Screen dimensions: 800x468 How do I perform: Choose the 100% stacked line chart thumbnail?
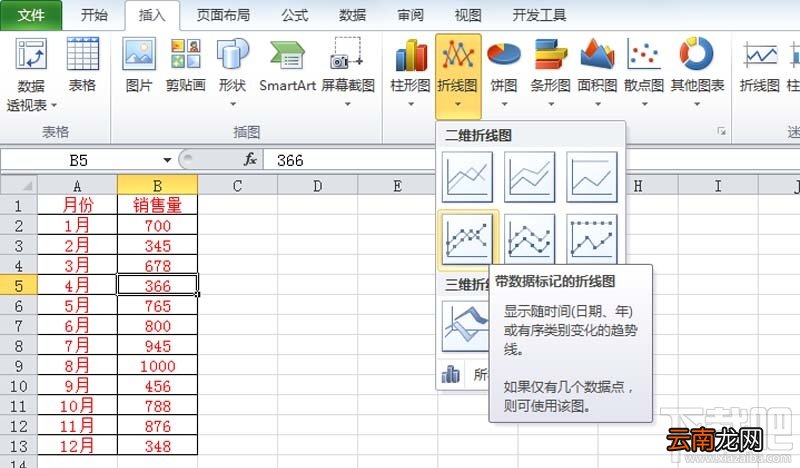point(592,177)
